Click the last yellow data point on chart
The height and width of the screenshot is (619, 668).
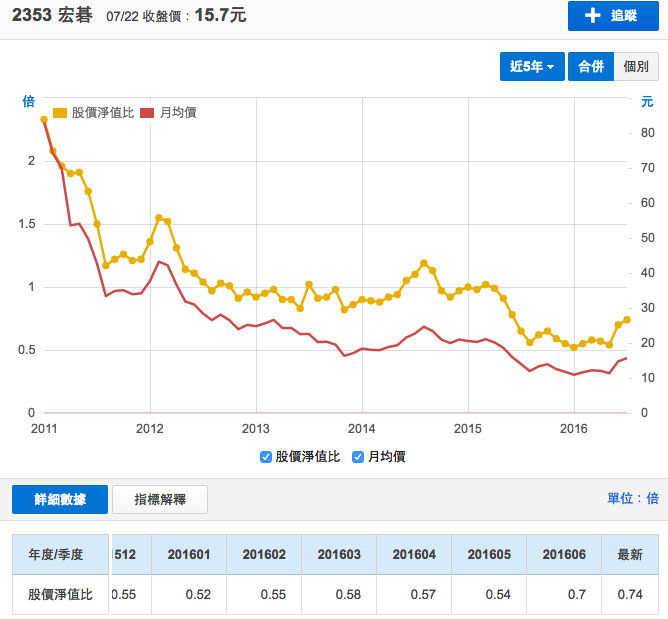[x=627, y=319]
